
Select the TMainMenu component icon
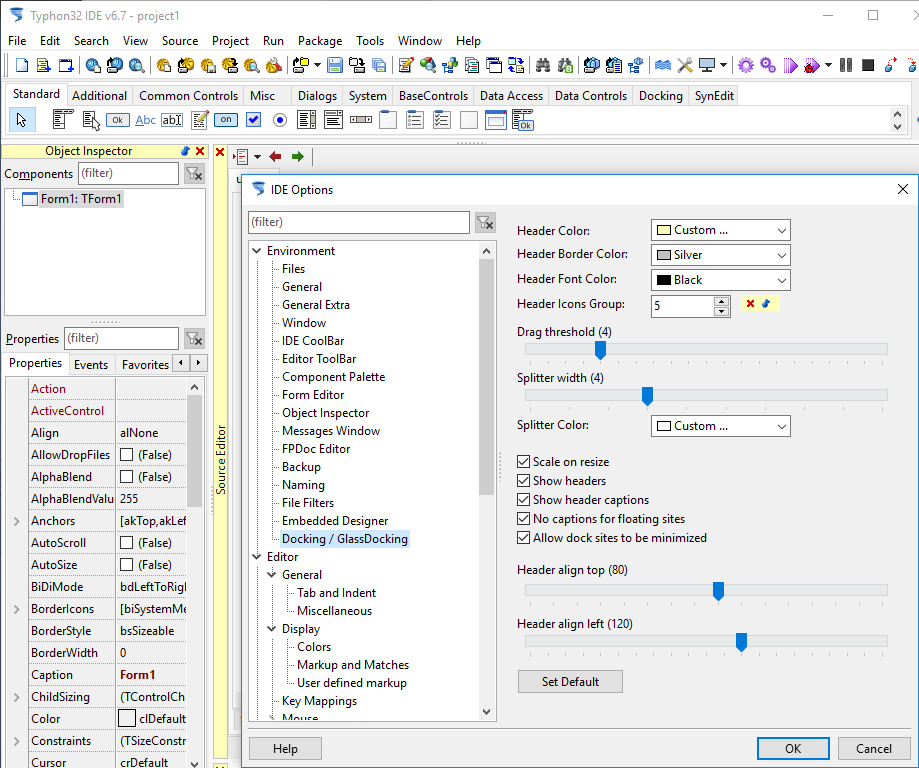62,120
